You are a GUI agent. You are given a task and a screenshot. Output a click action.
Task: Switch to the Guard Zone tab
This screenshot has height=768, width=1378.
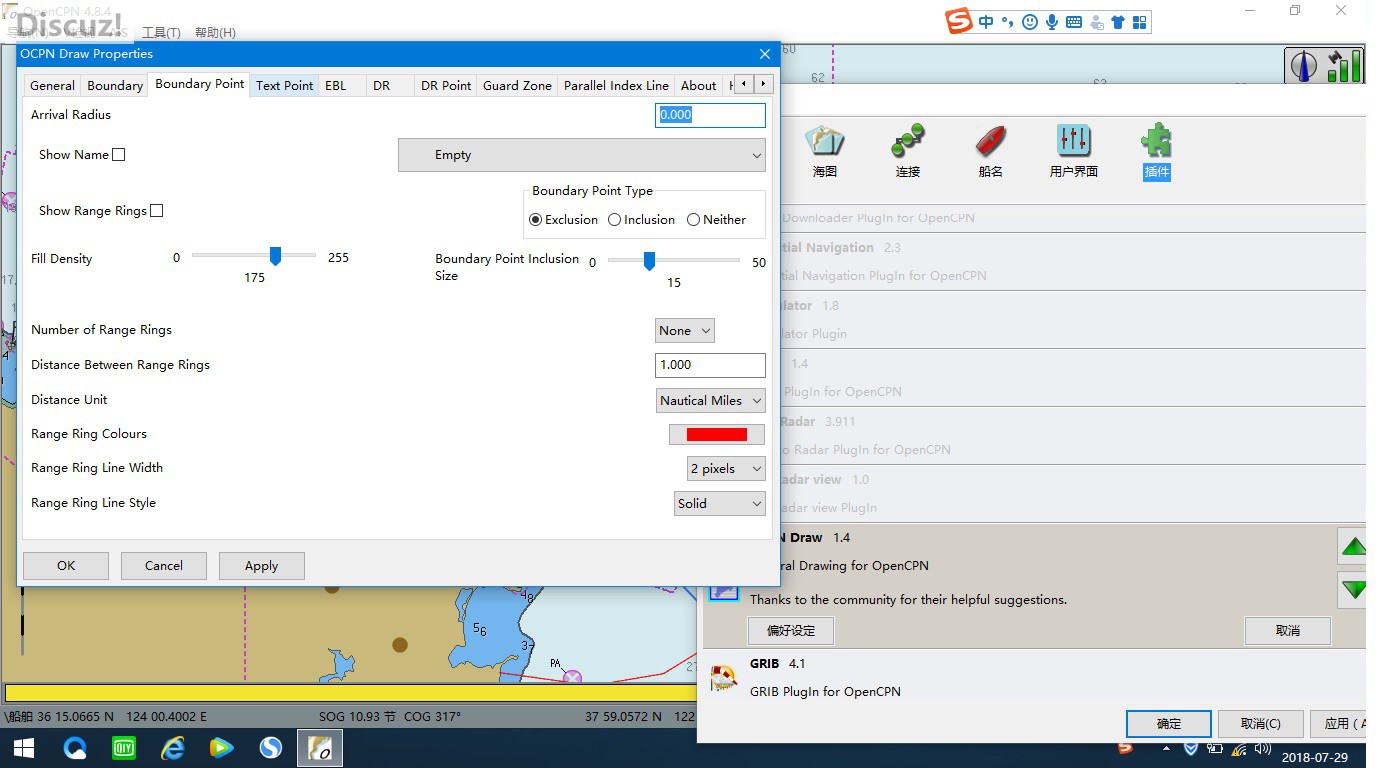point(517,86)
